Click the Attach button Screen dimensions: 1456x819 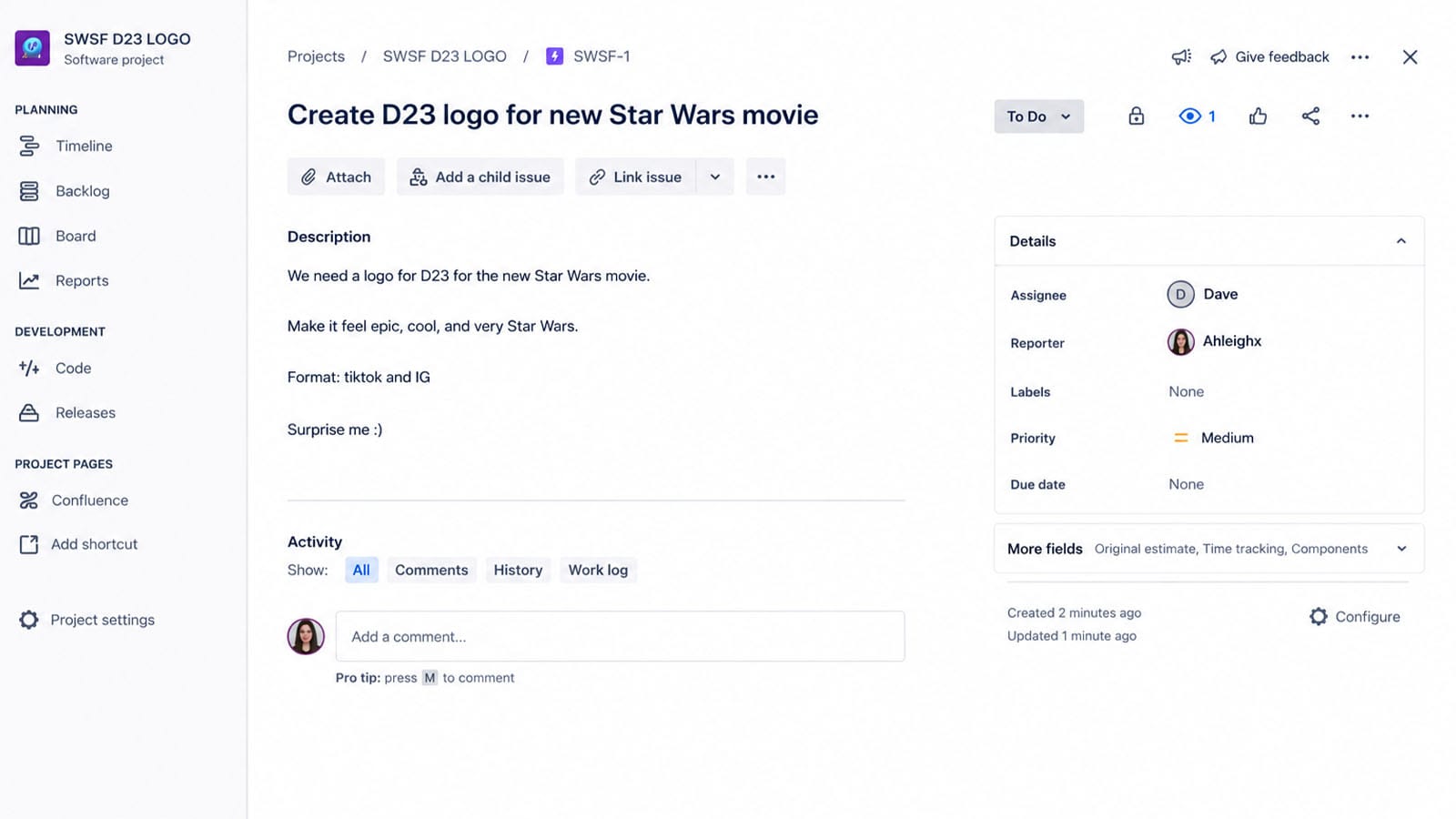[x=336, y=177]
